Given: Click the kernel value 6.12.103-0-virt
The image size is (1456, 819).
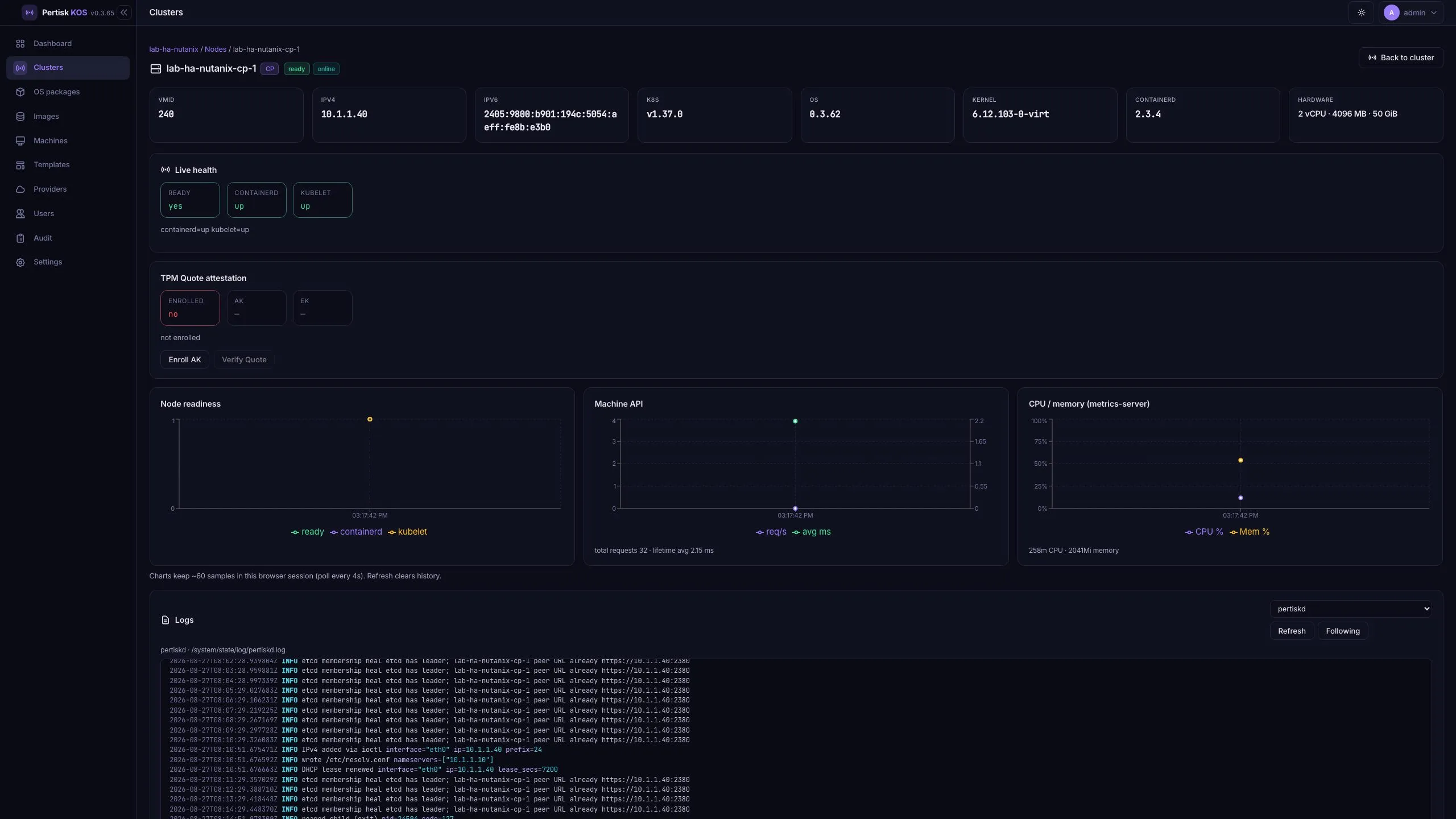Looking at the screenshot, I should tap(1010, 114).
